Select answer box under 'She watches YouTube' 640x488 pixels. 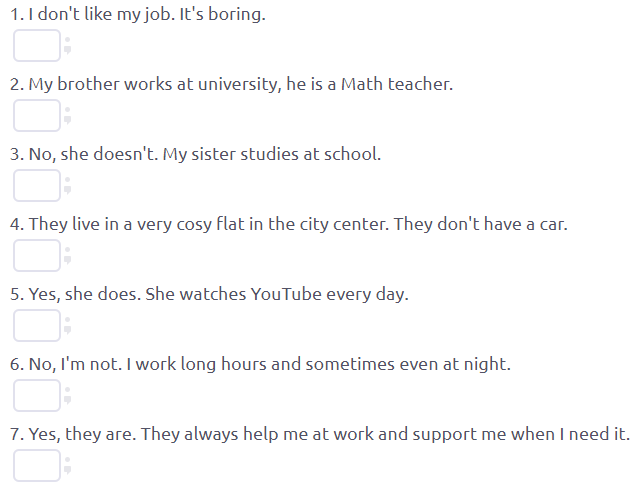pos(37,326)
